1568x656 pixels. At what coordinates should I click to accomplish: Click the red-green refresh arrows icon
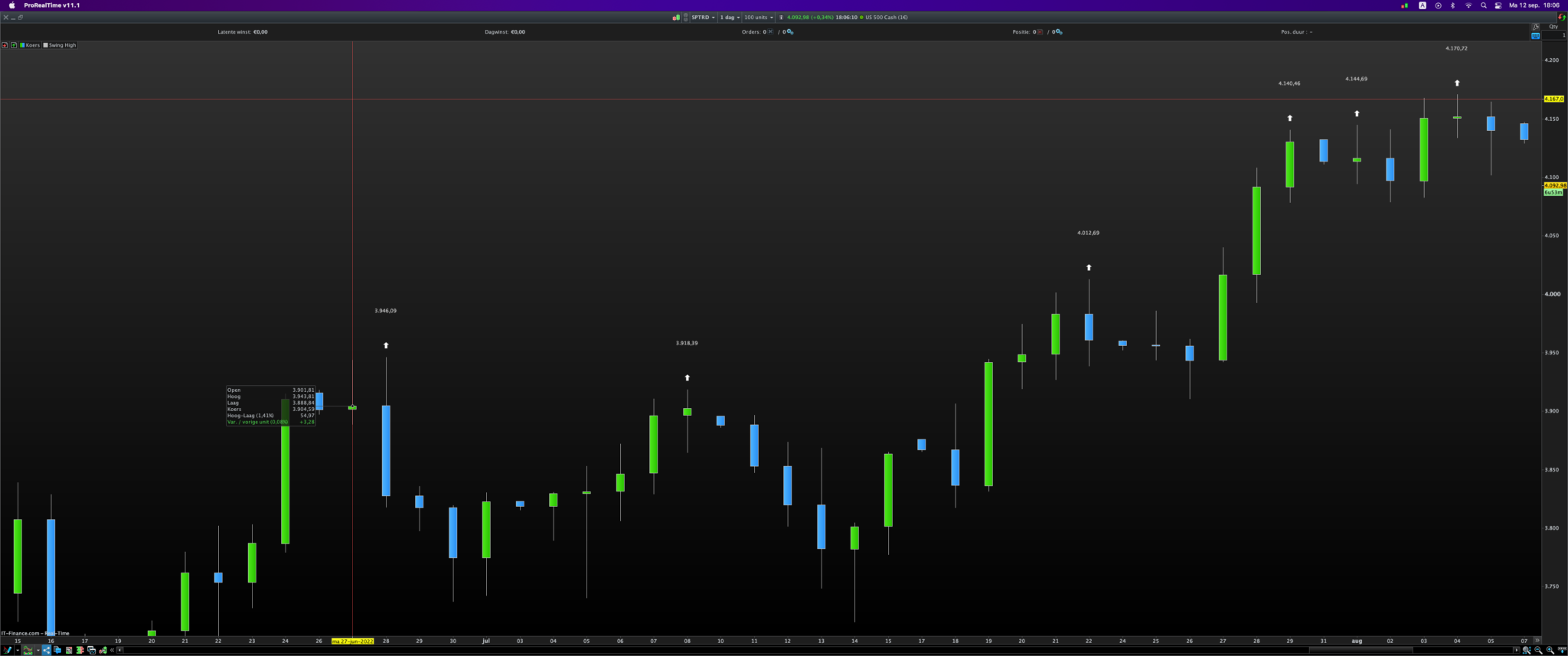(1562, 17)
